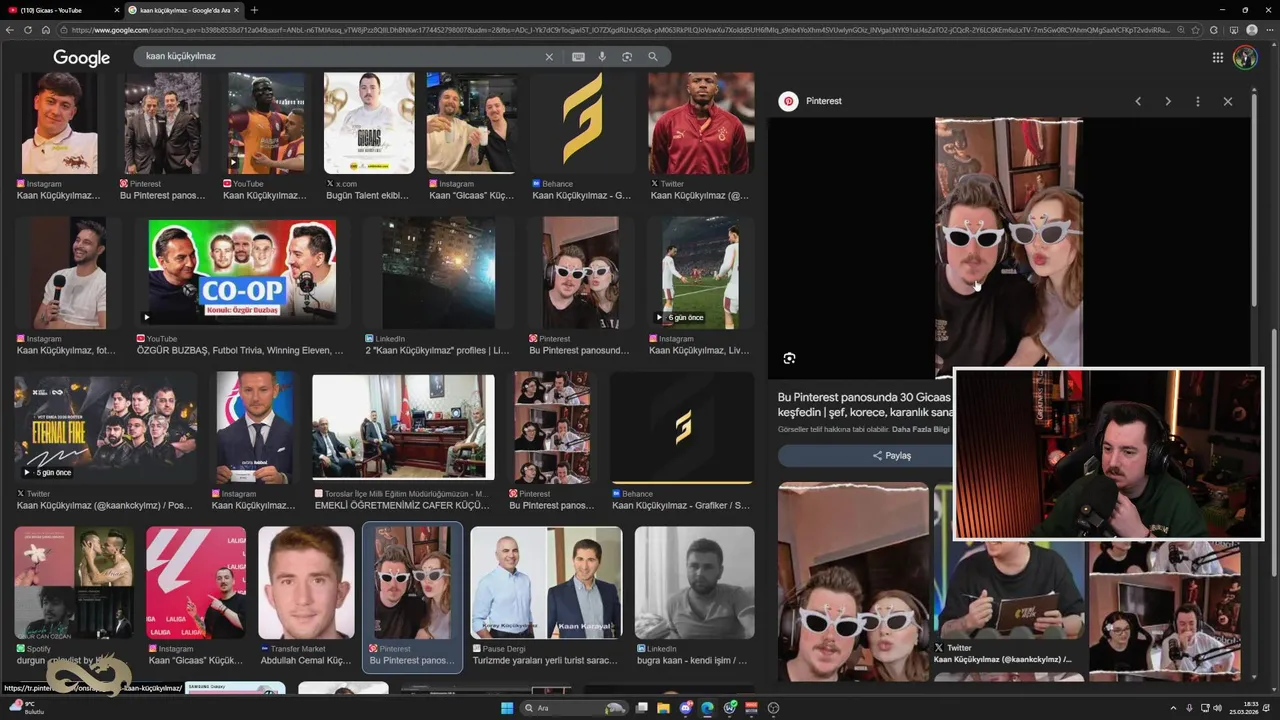This screenshot has height=720, width=1280.
Task: Open a new browser tab
Action: click(x=254, y=10)
